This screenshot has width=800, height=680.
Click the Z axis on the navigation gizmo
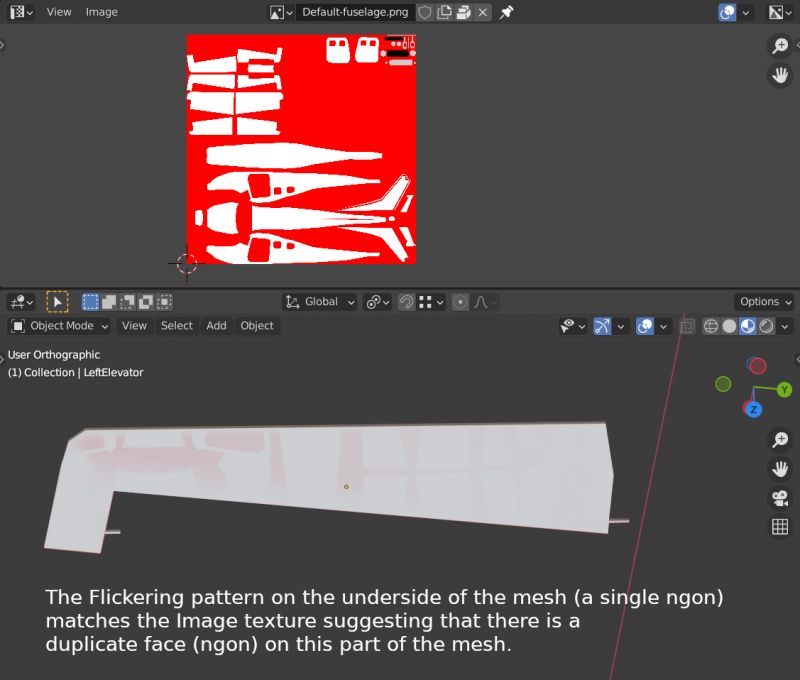[x=752, y=408]
